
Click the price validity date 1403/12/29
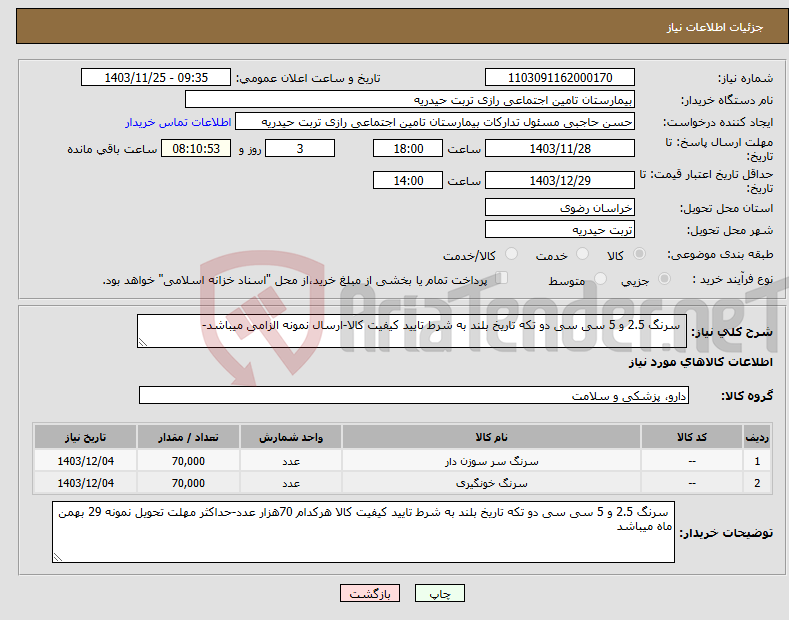[560, 180]
